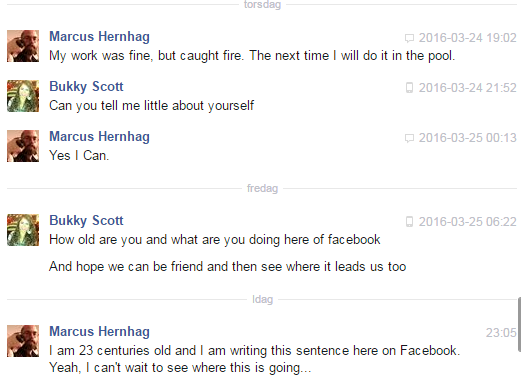Open Bukky Scott's avatar next to 'Can you tell me'
Viewport: 521px width, 384px height.
[x=23, y=96]
